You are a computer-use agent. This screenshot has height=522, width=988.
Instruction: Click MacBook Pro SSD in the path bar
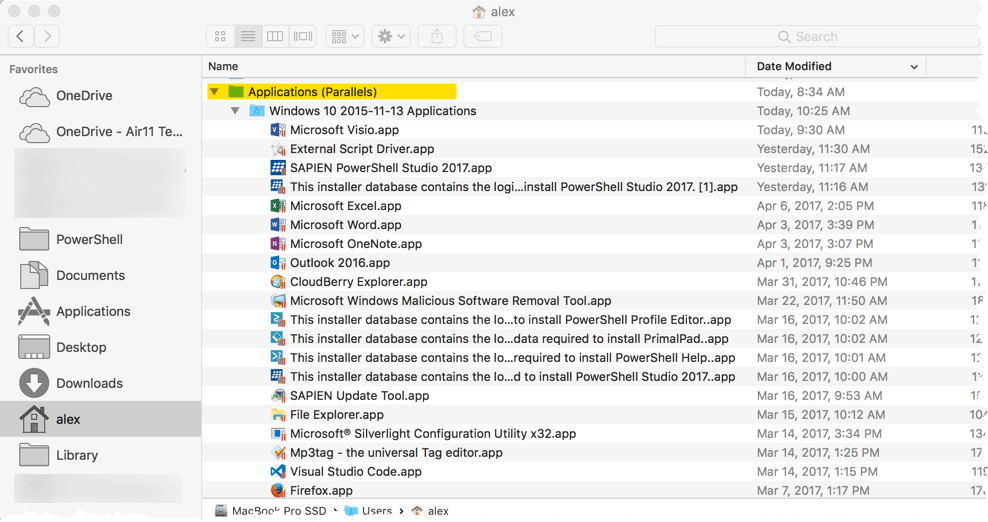(271, 511)
